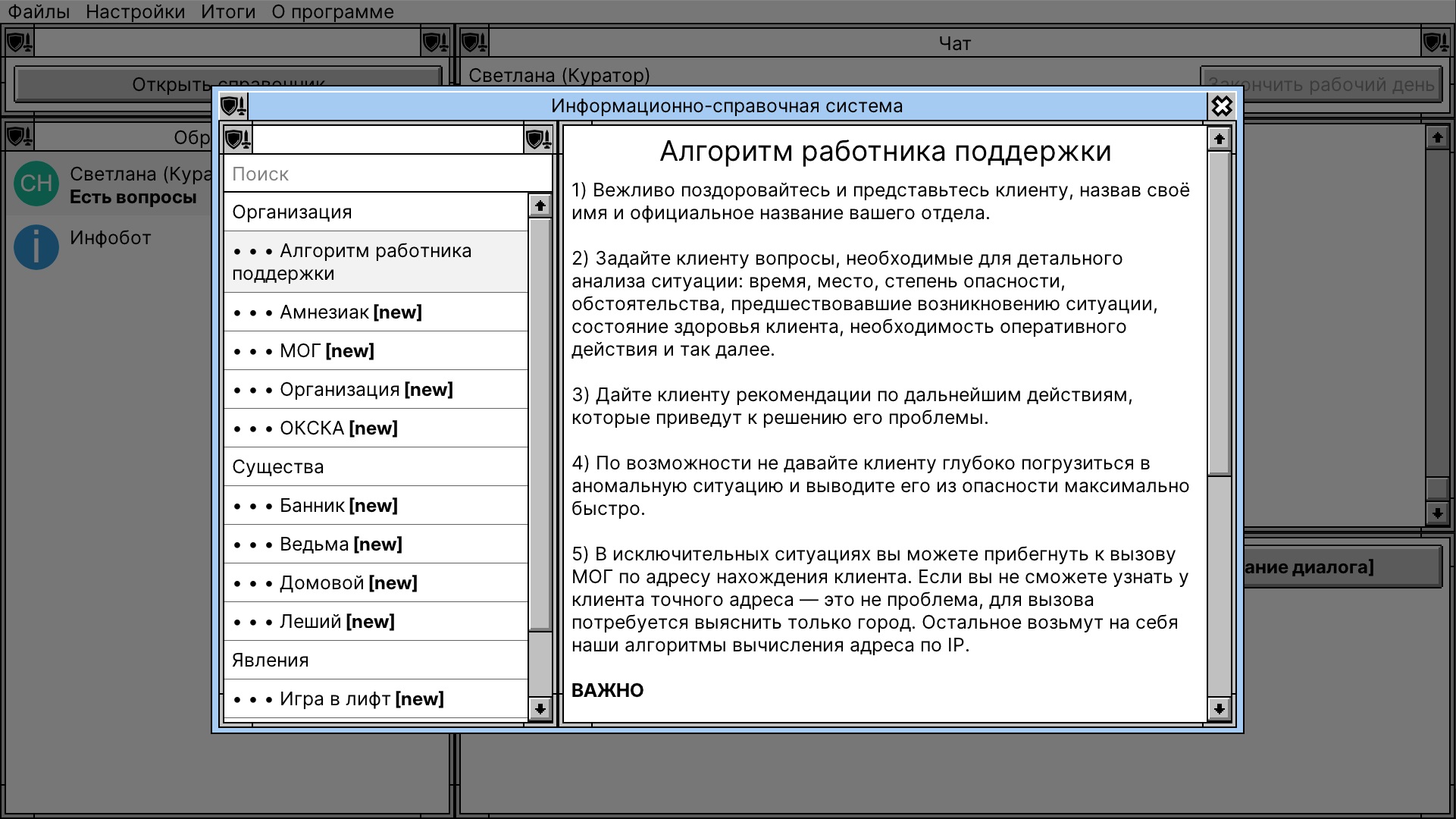
Task: Click shield icon in reference window title bar
Action: [x=234, y=106]
